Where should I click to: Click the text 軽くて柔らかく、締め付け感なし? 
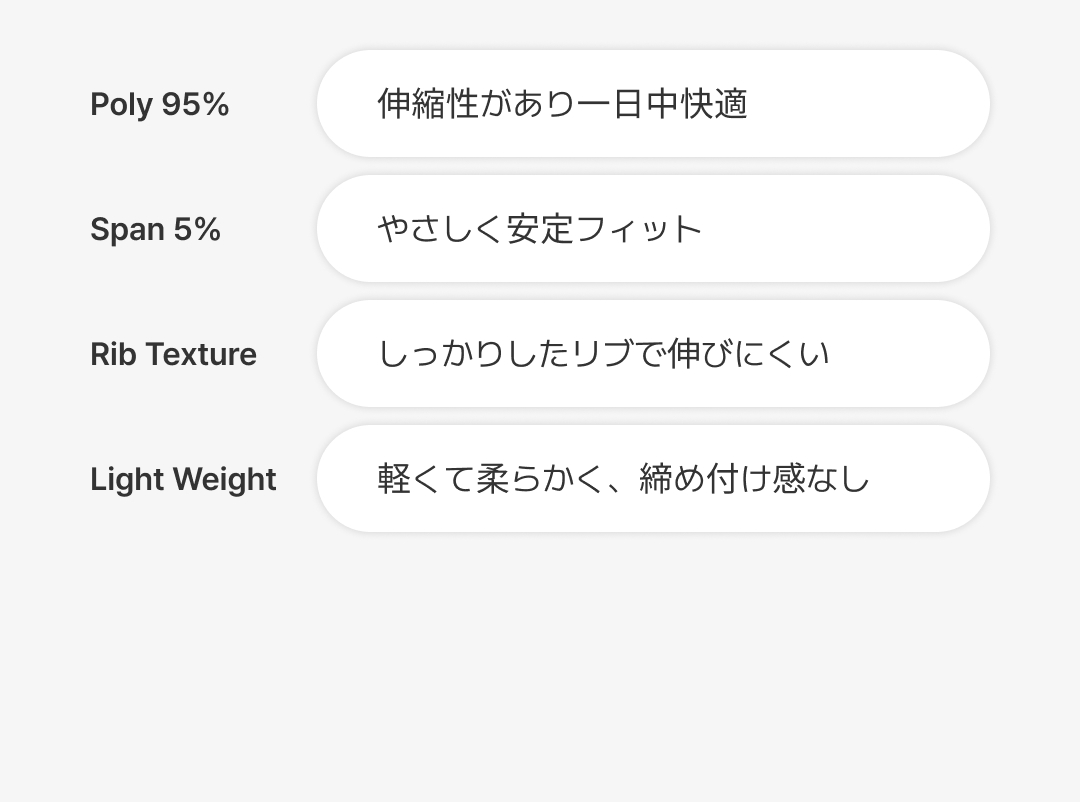624,479
